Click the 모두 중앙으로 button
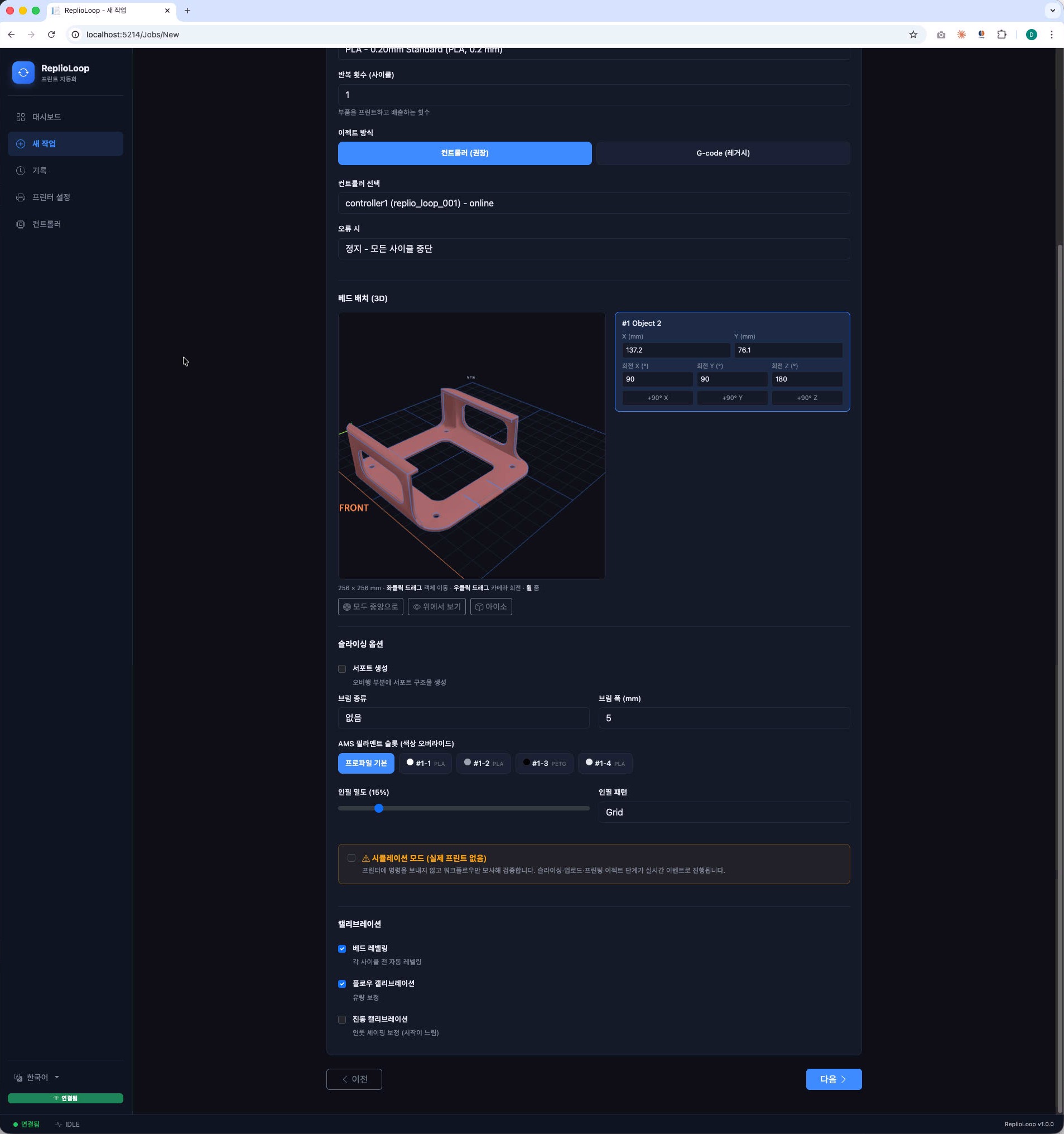1064x1134 pixels. click(370, 607)
